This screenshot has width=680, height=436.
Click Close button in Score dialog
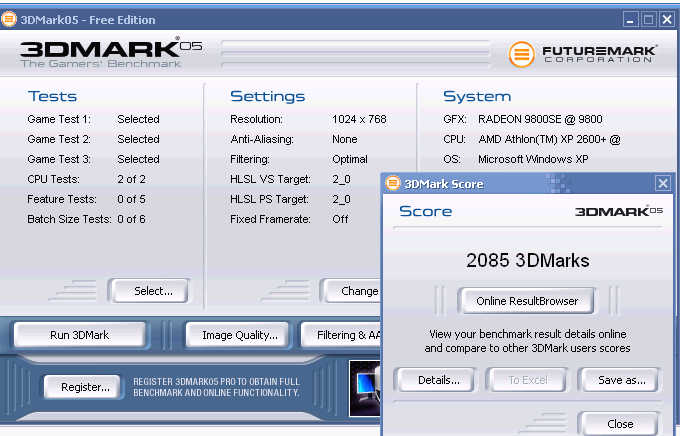click(619, 423)
